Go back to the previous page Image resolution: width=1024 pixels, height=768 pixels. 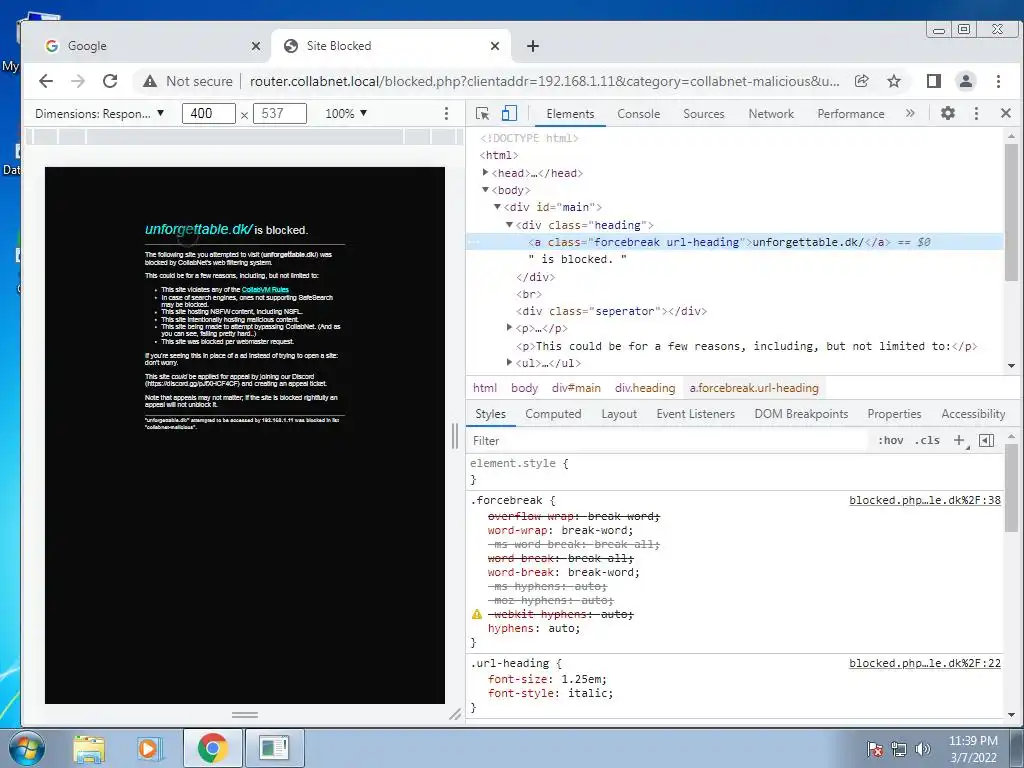46,81
